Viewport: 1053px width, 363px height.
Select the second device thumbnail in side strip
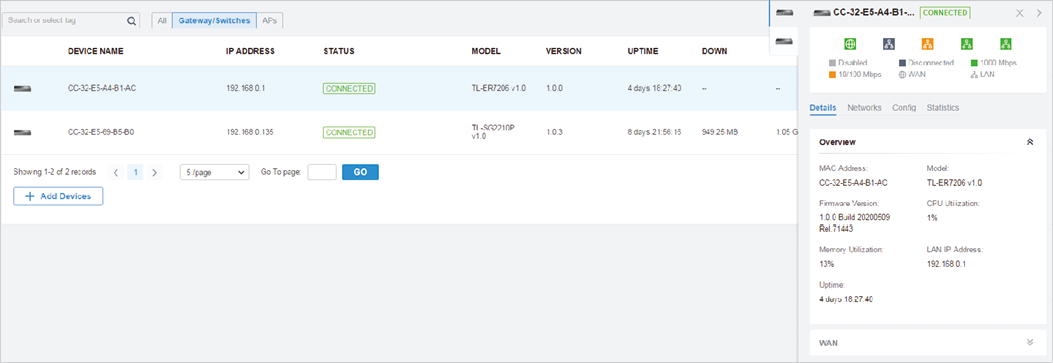click(x=784, y=42)
